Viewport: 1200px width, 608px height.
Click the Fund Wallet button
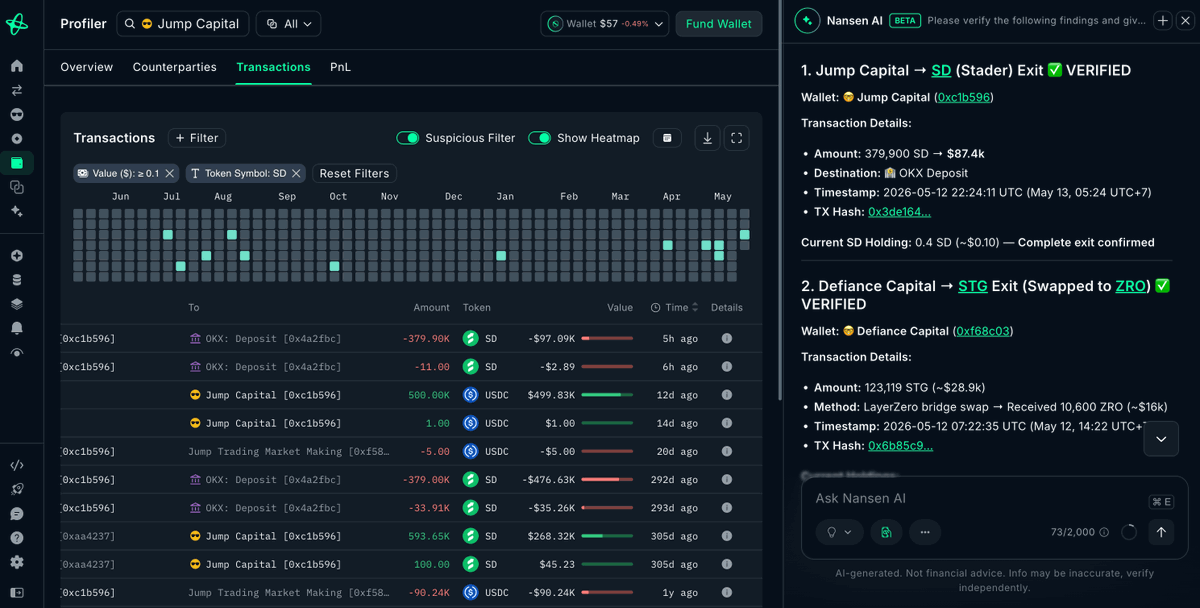click(719, 23)
